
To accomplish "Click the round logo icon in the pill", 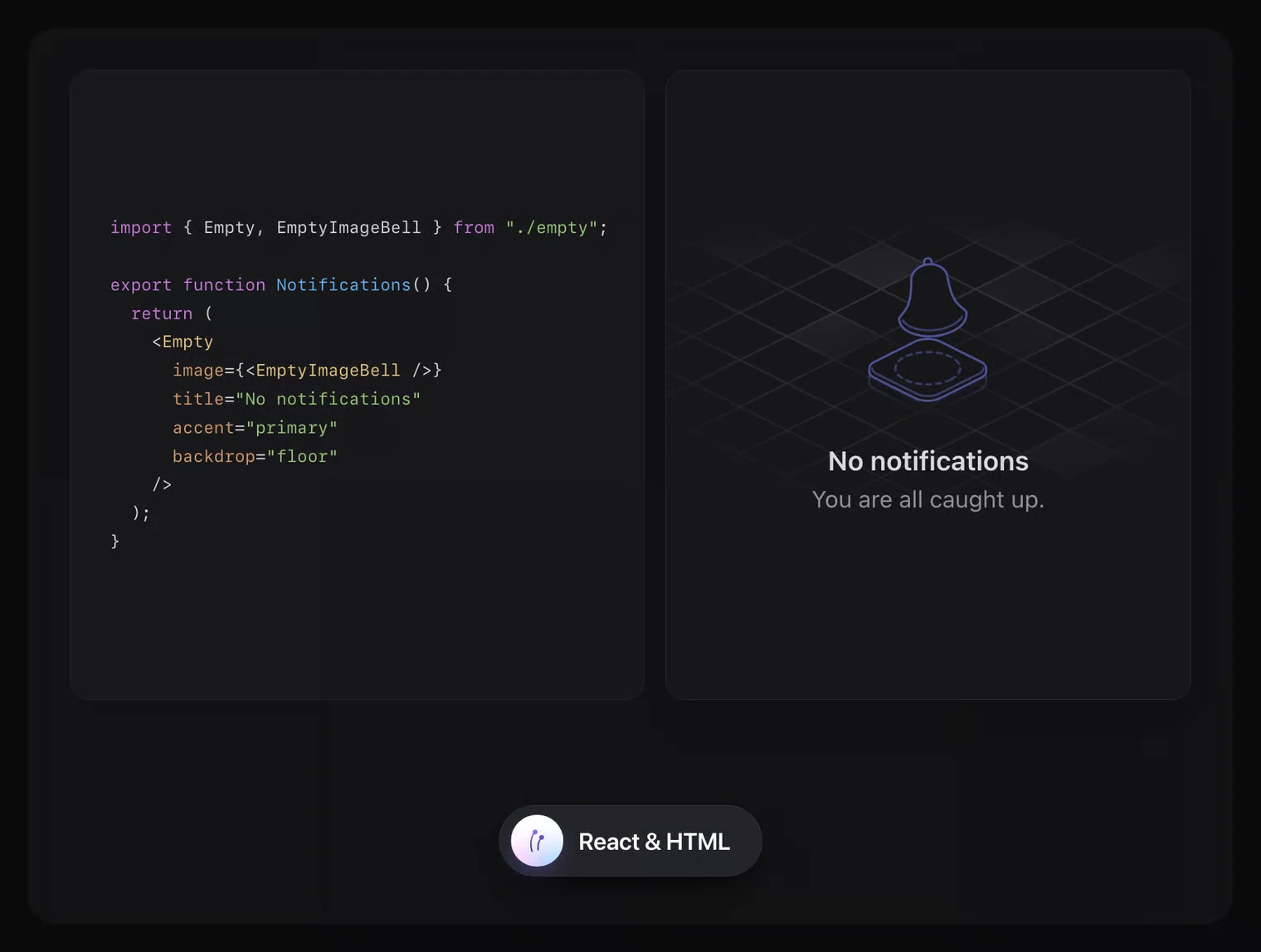I will 537,841.
